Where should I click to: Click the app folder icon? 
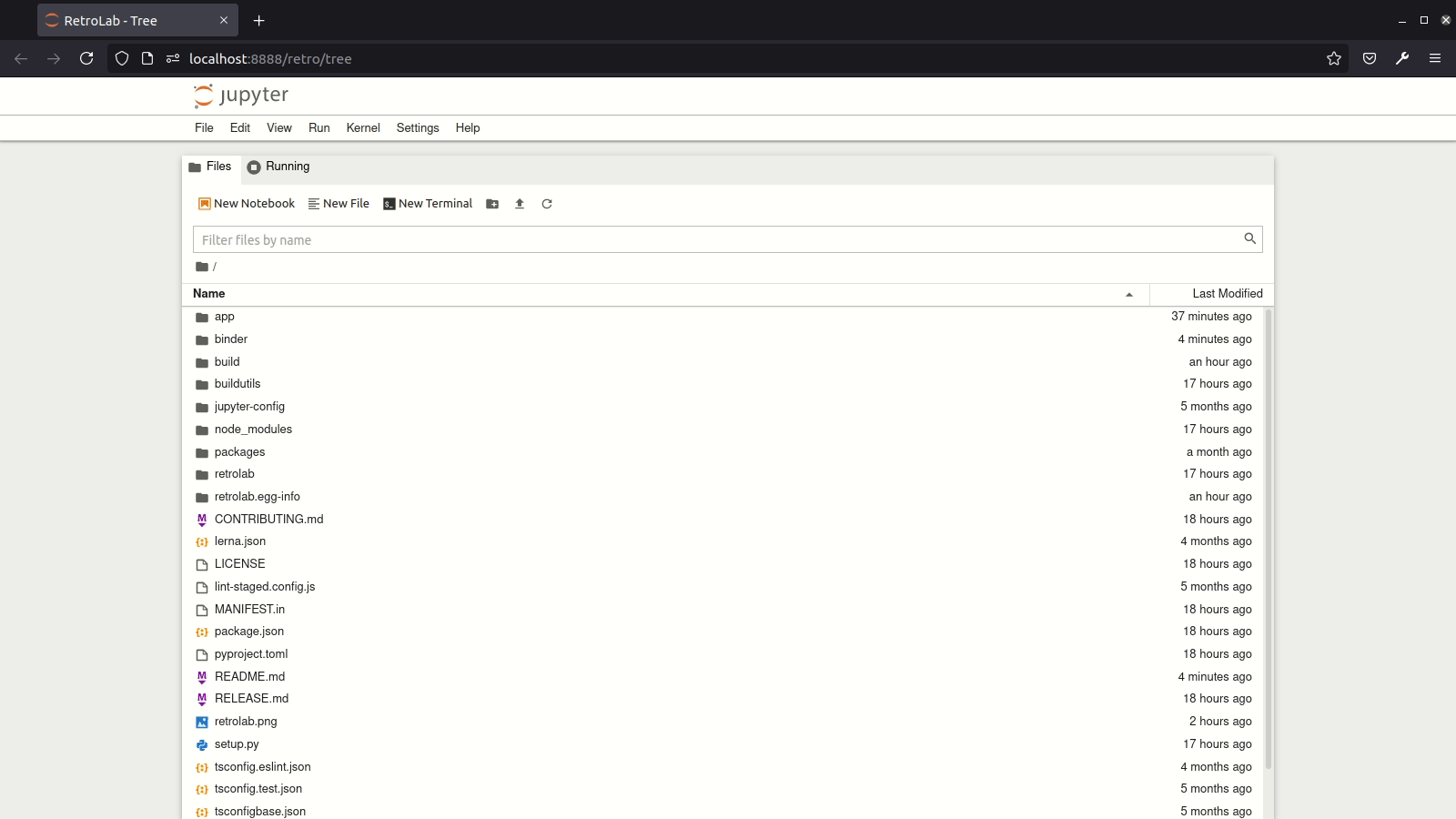(202, 318)
